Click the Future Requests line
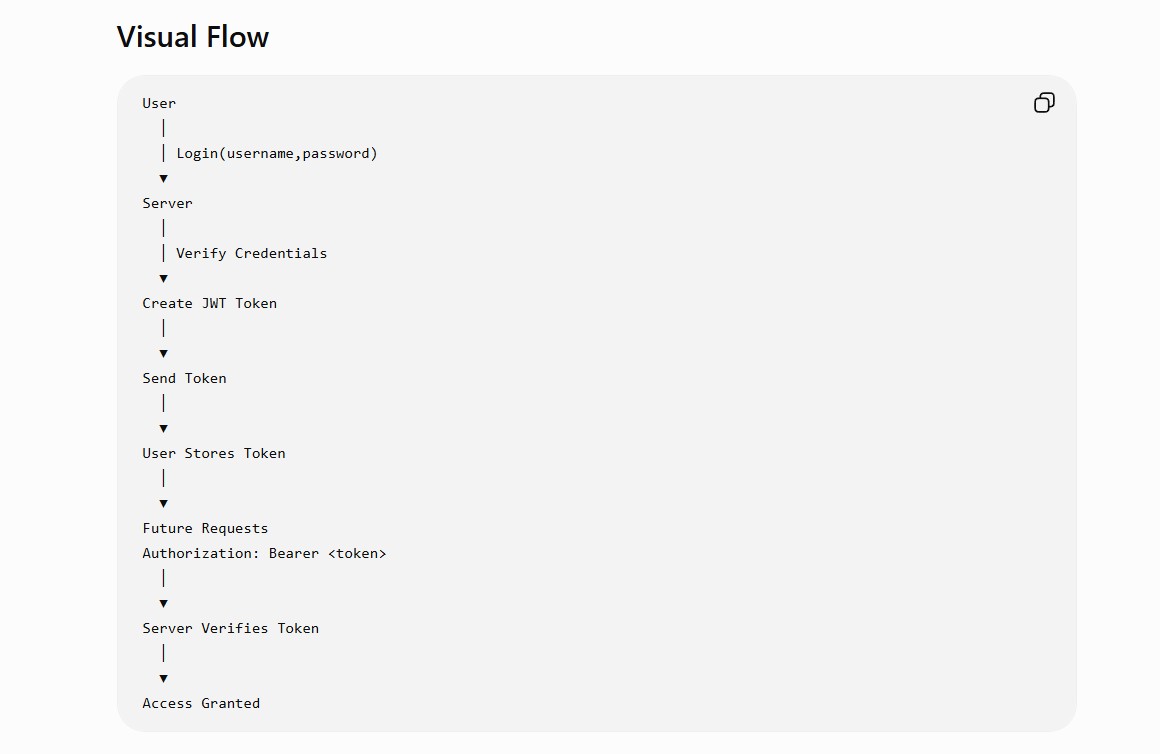 click(x=205, y=528)
